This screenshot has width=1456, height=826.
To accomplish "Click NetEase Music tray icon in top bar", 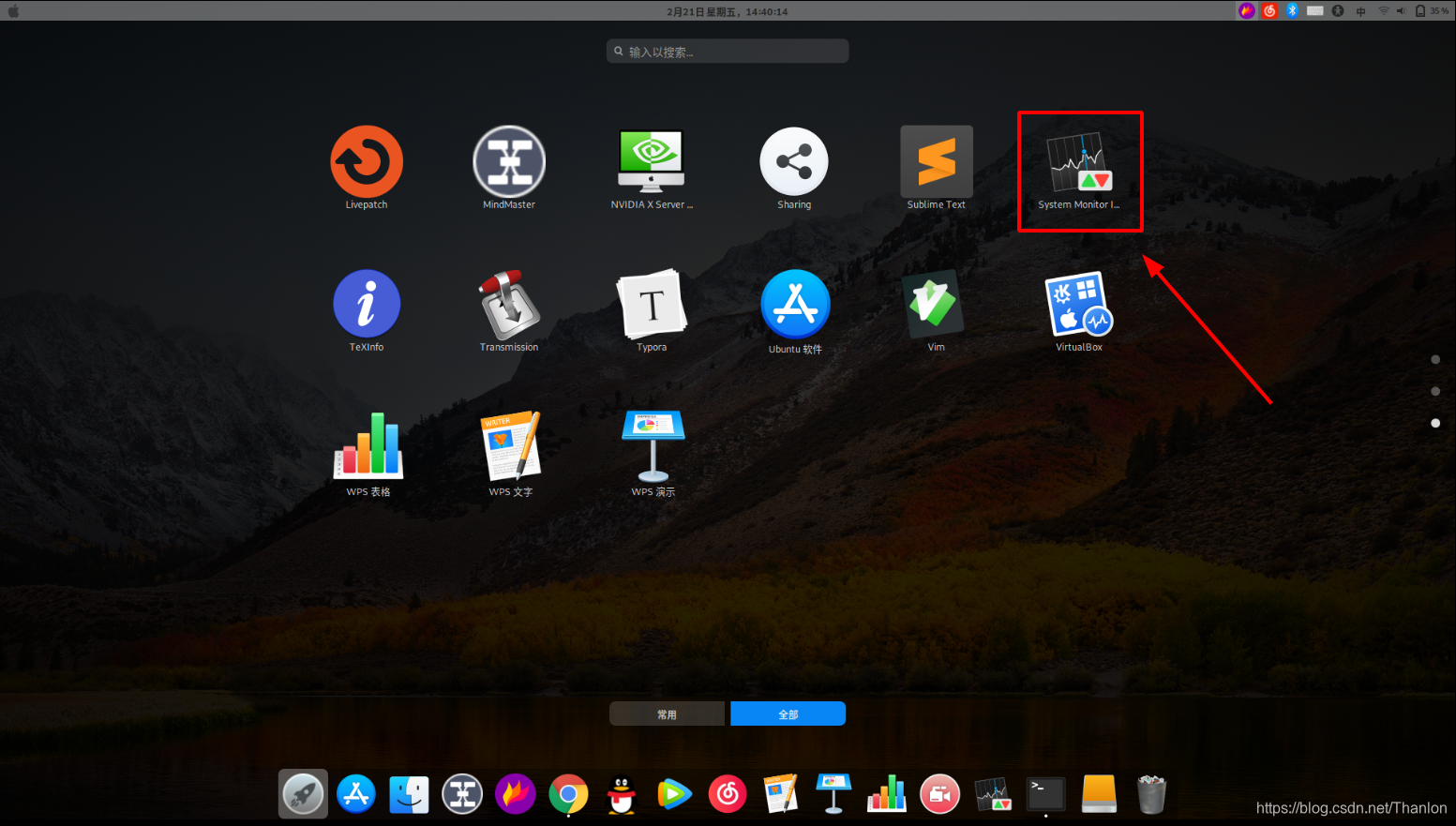I will [x=1270, y=11].
